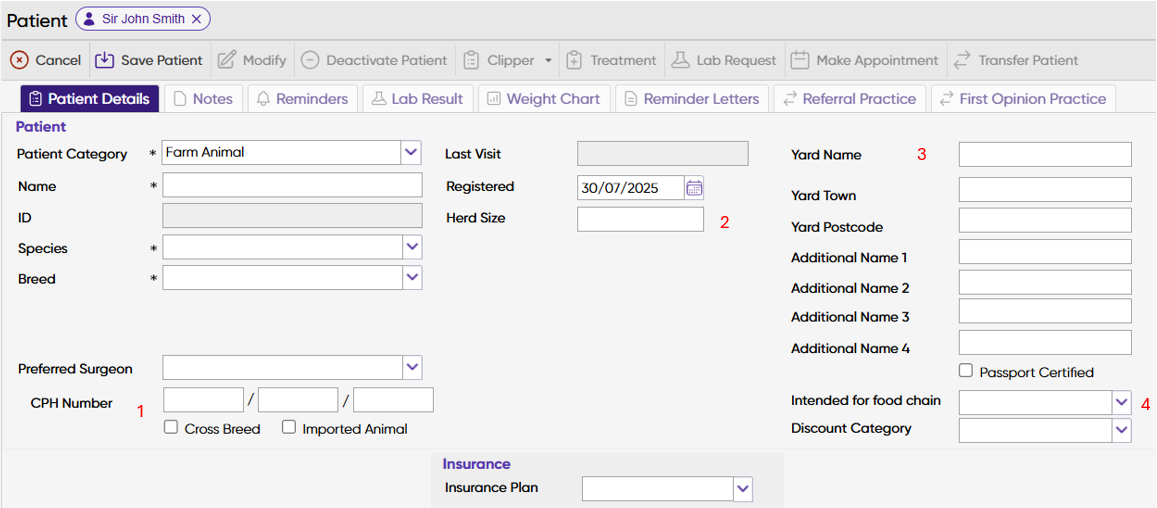The image size is (1157, 508).
Task: Expand the Discount Category dropdown
Action: [1122, 430]
